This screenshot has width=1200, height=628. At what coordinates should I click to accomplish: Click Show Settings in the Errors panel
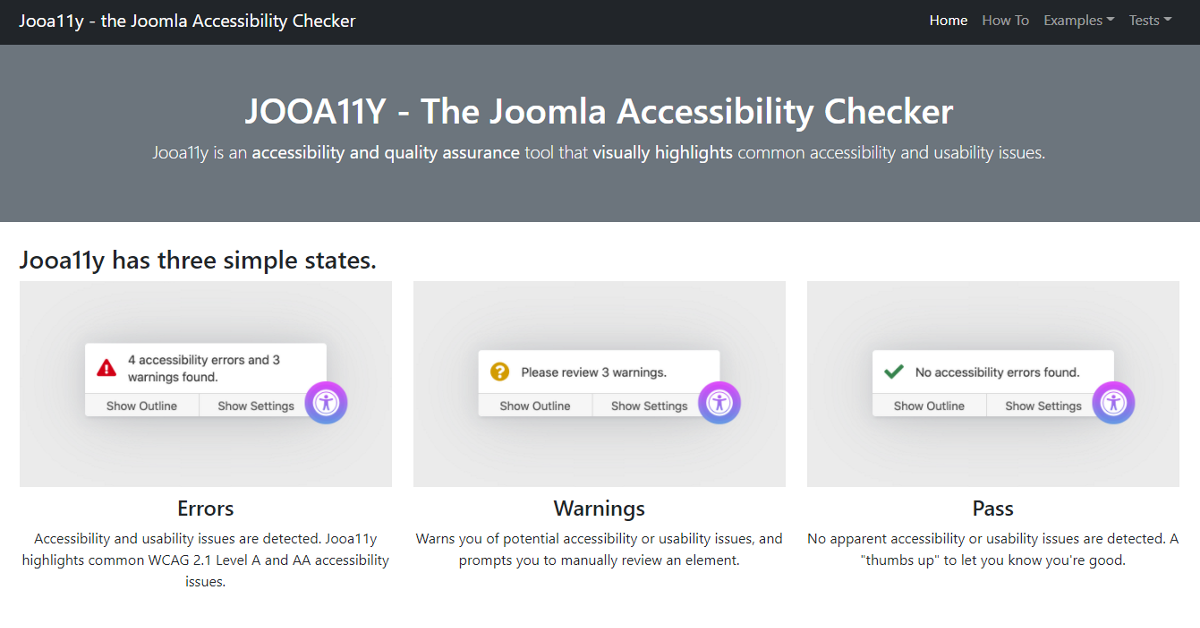click(x=256, y=406)
